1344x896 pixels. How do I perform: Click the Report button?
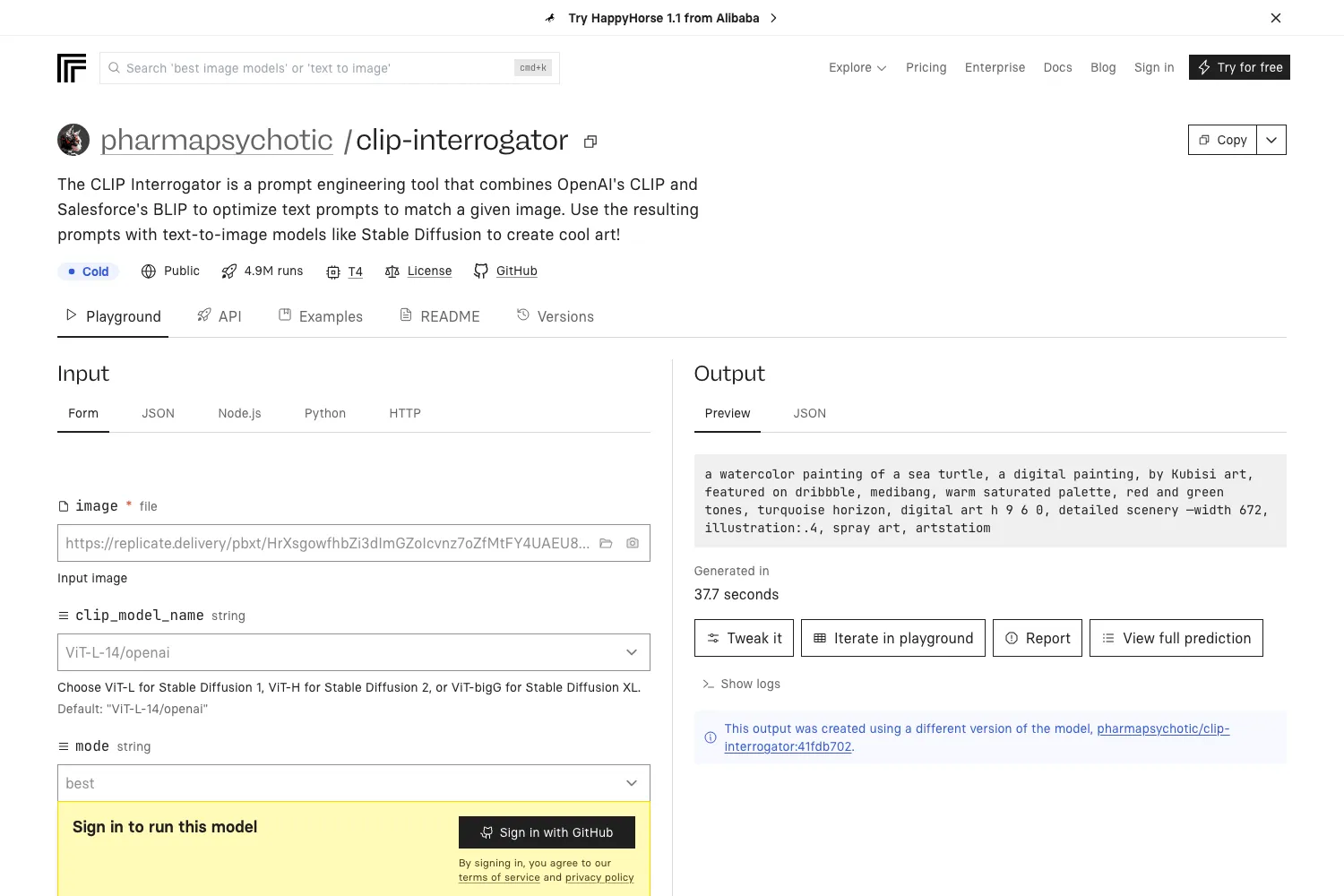coord(1038,638)
